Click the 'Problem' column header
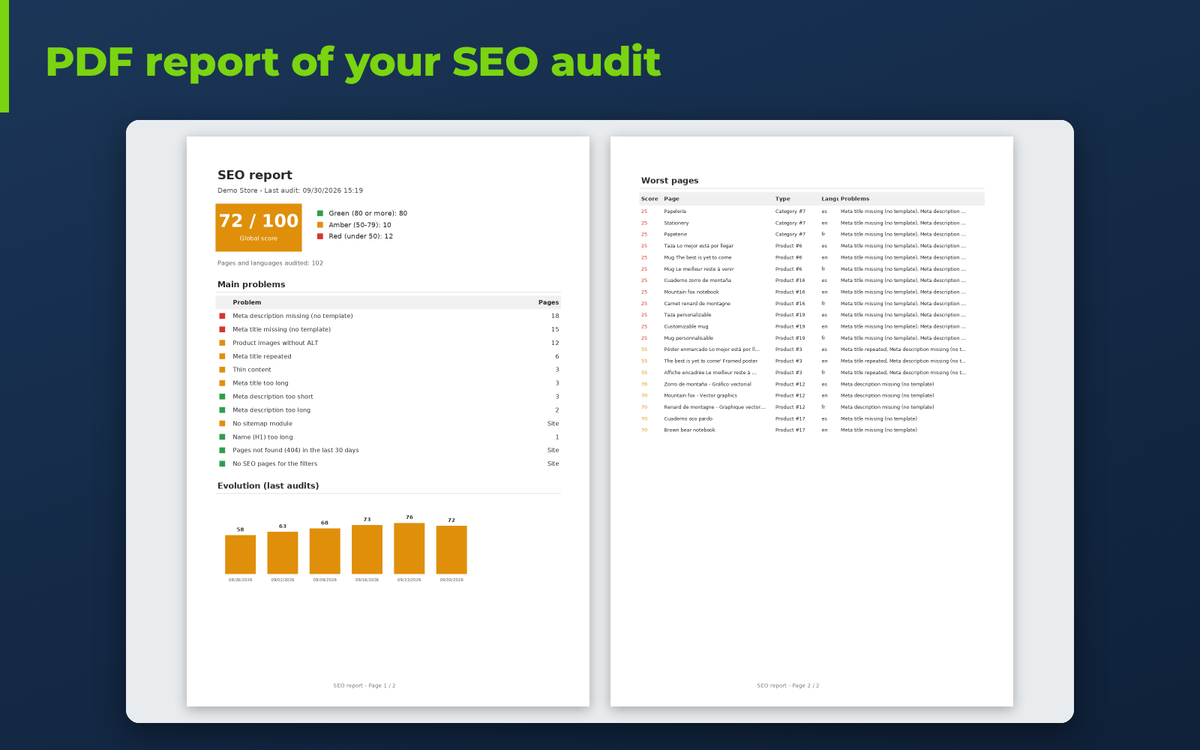The image size is (1200, 750). click(247, 302)
